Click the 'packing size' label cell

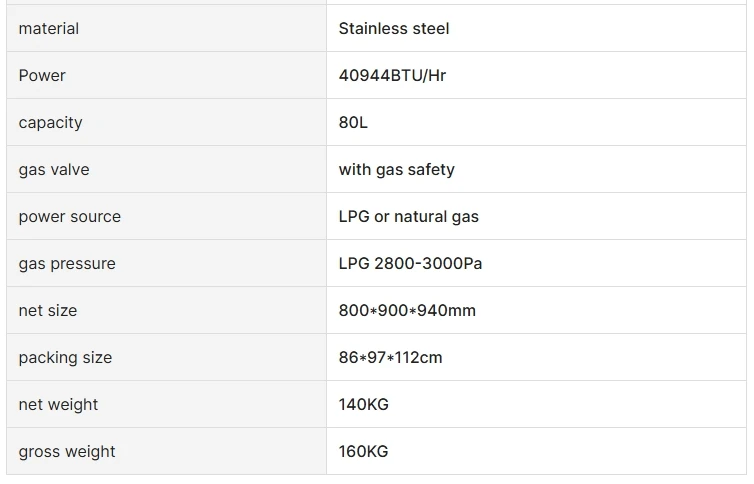tap(65, 357)
